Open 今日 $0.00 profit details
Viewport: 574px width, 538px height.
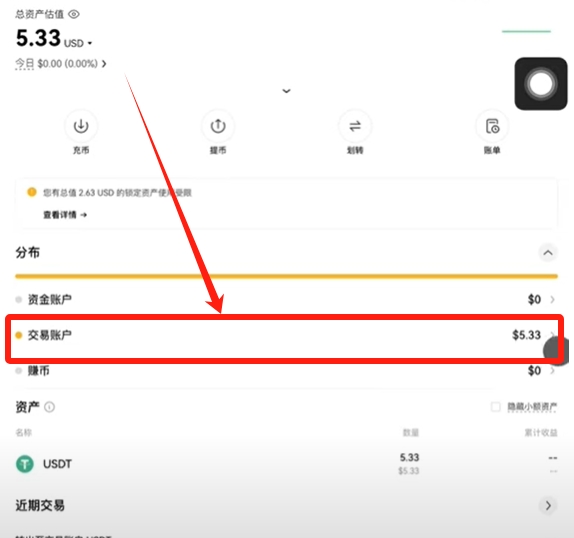click(61, 64)
